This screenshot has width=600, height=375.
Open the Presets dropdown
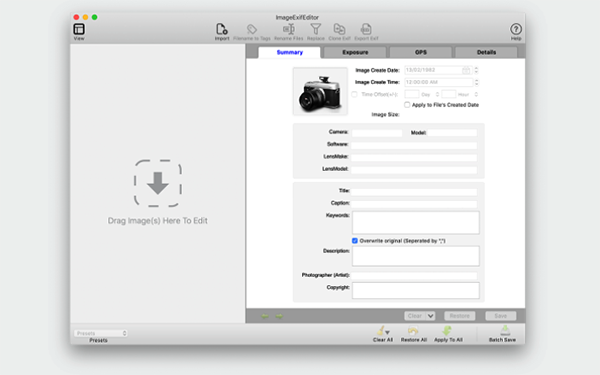pos(101,333)
